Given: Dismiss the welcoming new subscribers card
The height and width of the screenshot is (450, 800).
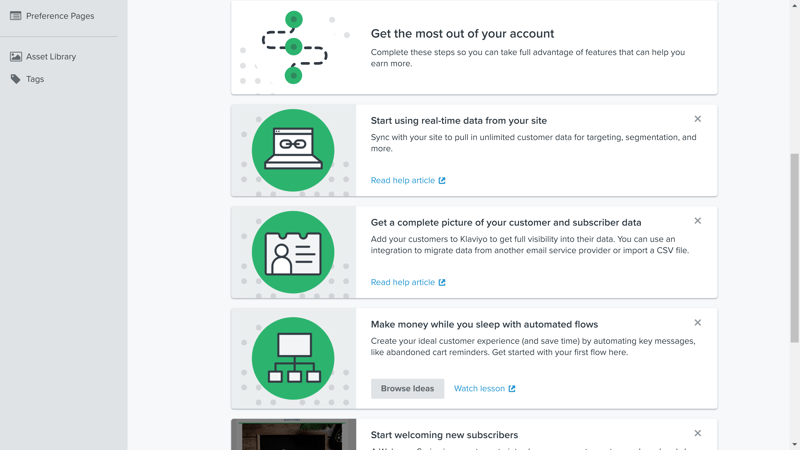Looking at the screenshot, I should click(x=697, y=433).
